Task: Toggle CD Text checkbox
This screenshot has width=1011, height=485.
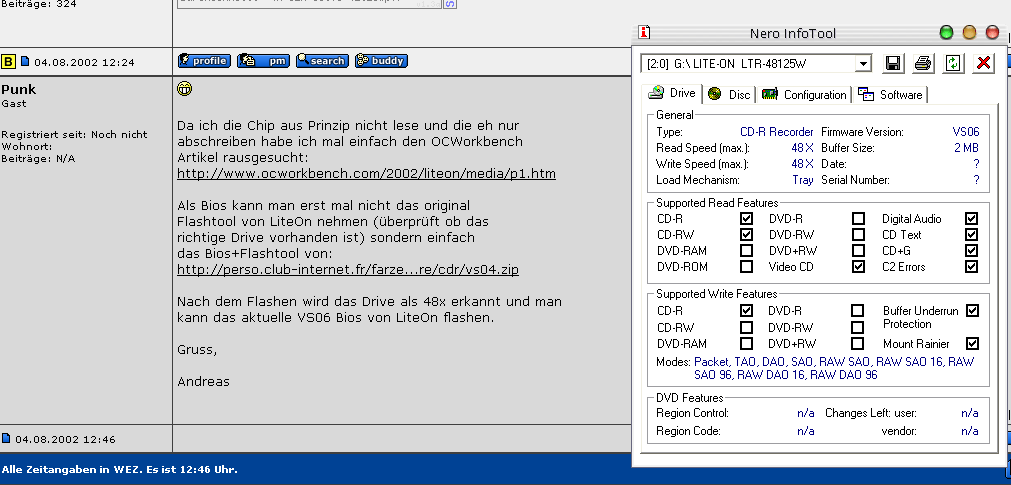Action: pyautogui.click(x=972, y=234)
